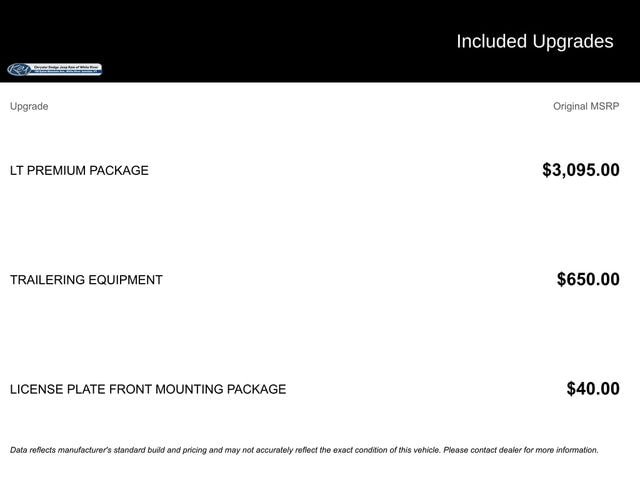Viewport: 640px width, 480px height.
Task: Click the Included Upgrades heading
Action: 535,42
